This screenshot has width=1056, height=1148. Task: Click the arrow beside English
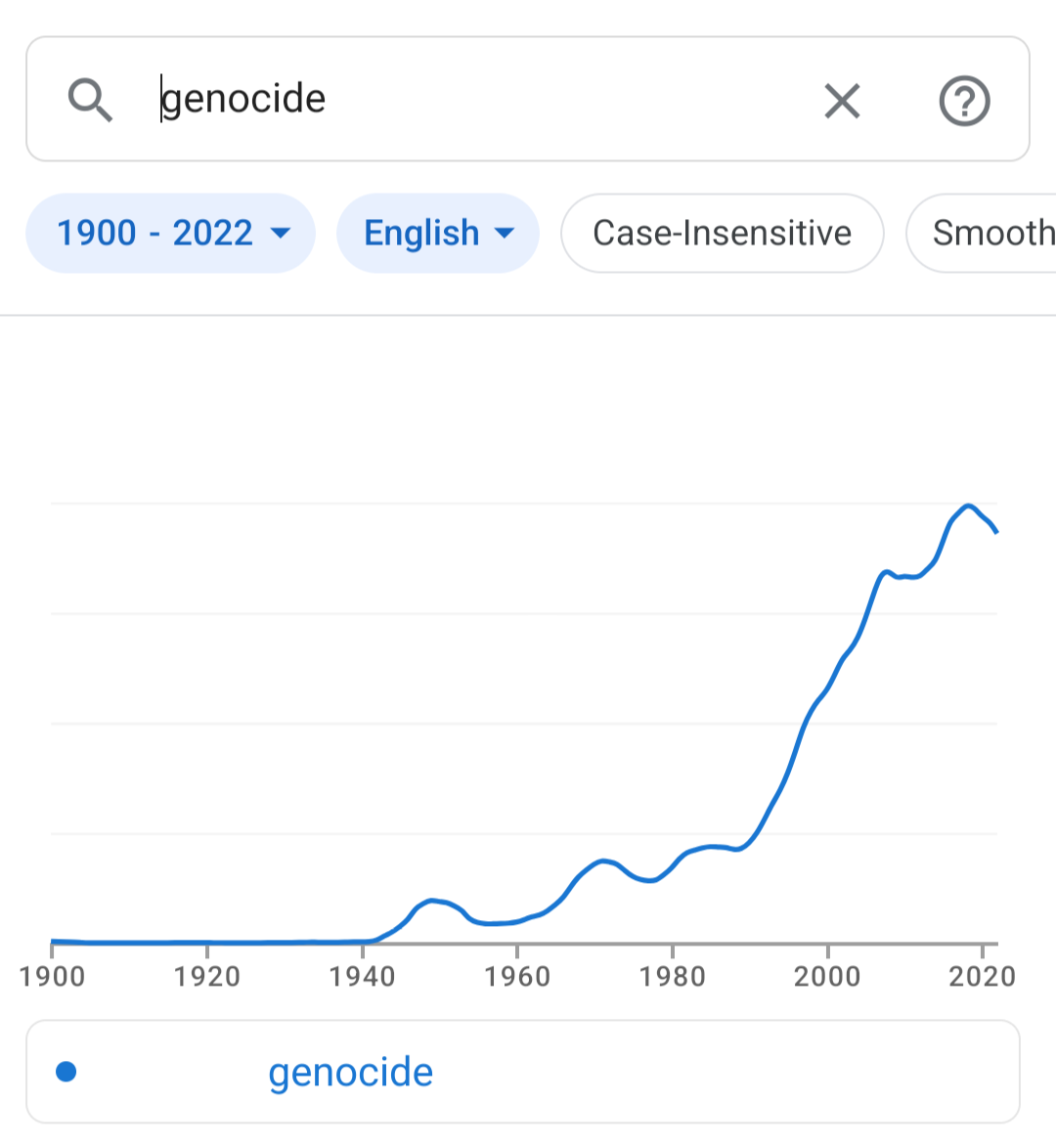click(505, 234)
